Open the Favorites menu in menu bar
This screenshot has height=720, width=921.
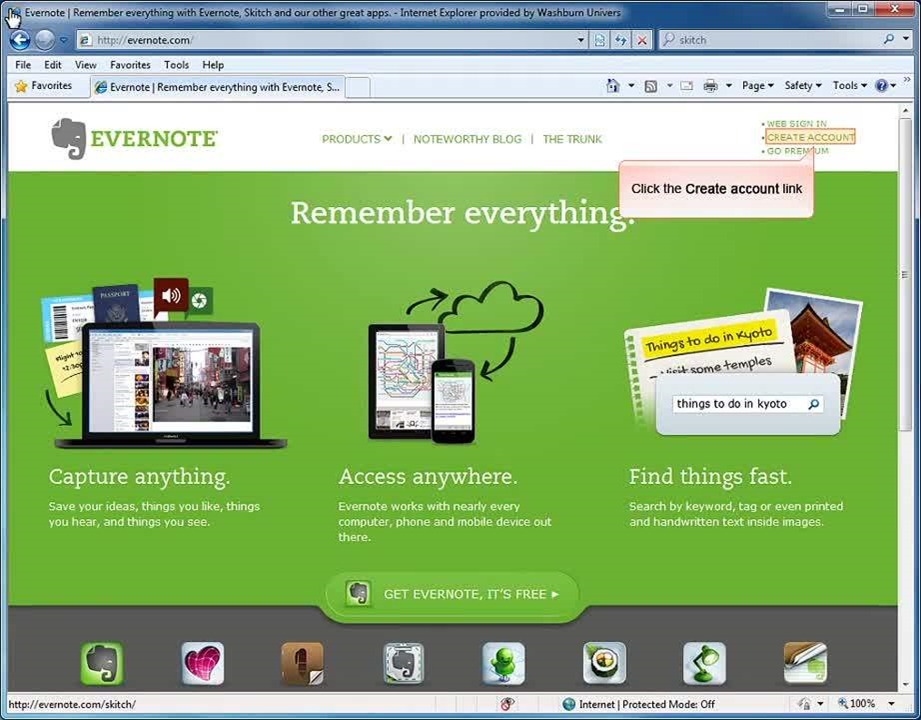point(130,65)
